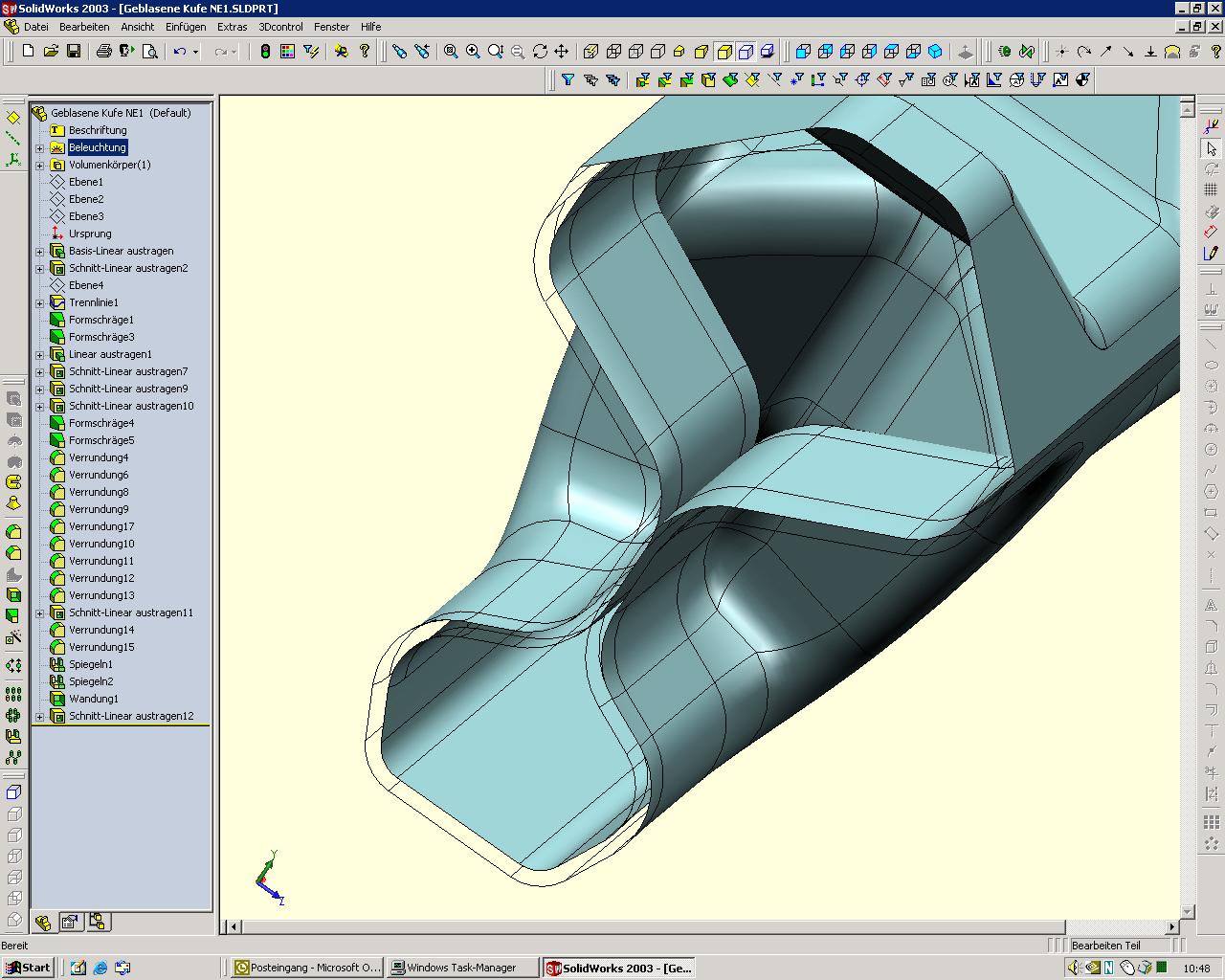This screenshot has width=1225, height=980.
Task: Select the Pan view tool
Action: (x=562, y=51)
